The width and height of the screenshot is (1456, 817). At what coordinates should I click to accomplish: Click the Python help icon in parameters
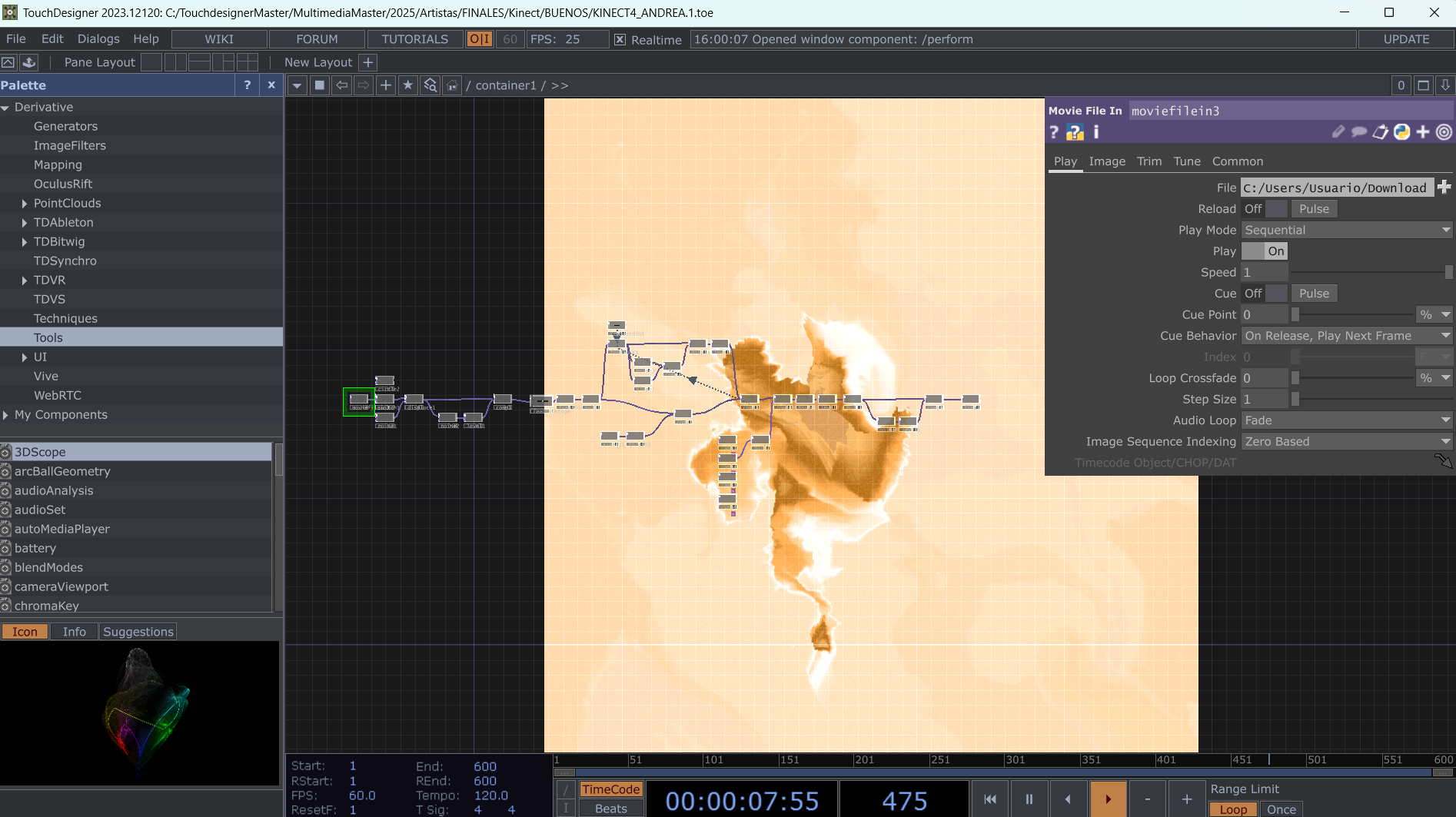tap(1075, 132)
